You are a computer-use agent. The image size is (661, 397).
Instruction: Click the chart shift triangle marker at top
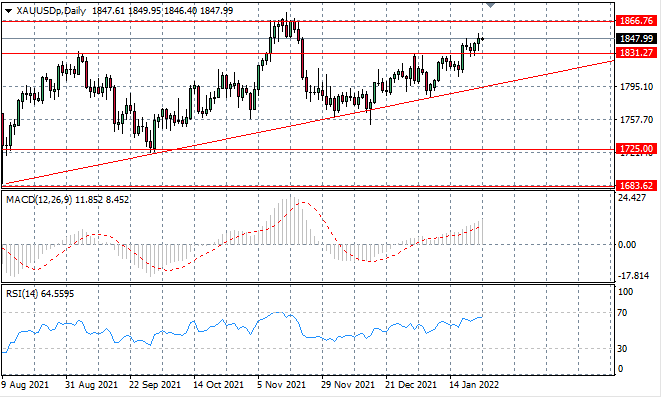pyautogui.click(x=490, y=5)
